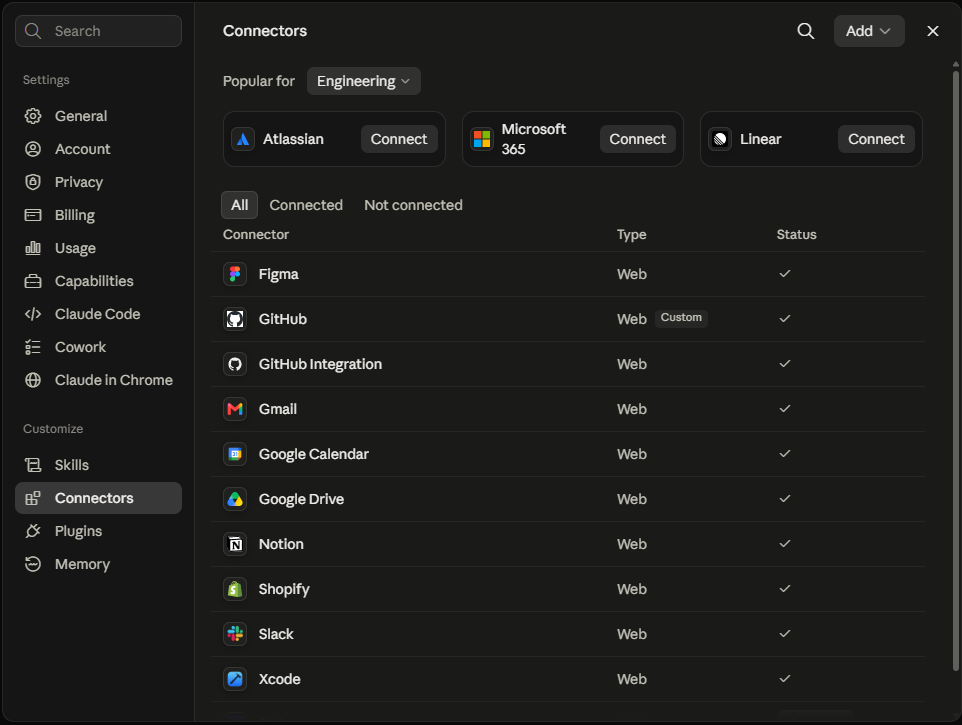
Task: Select the Notion row name
Action: [x=281, y=544]
